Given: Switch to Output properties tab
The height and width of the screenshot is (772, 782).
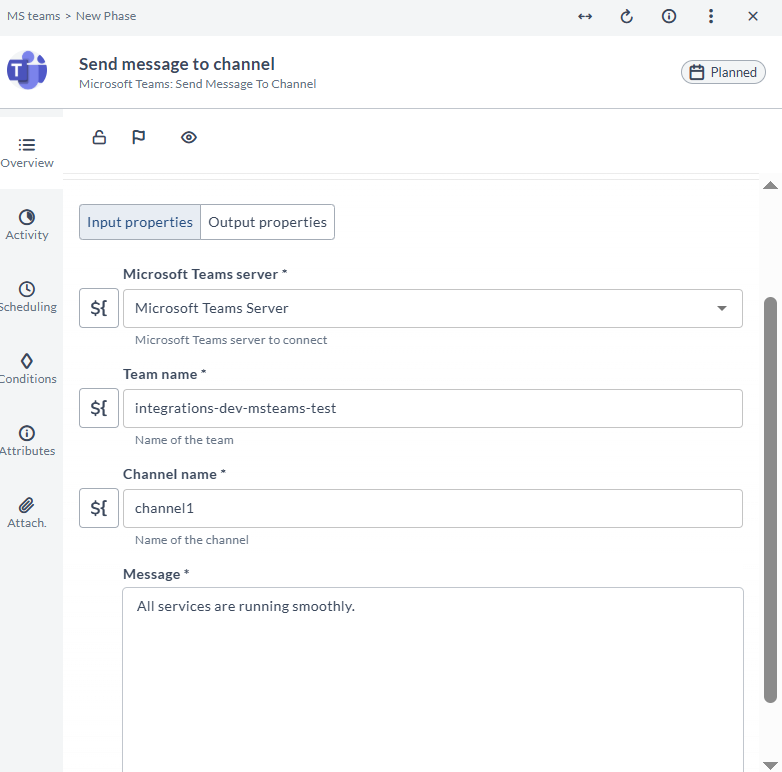Looking at the screenshot, I should [267, 222].
